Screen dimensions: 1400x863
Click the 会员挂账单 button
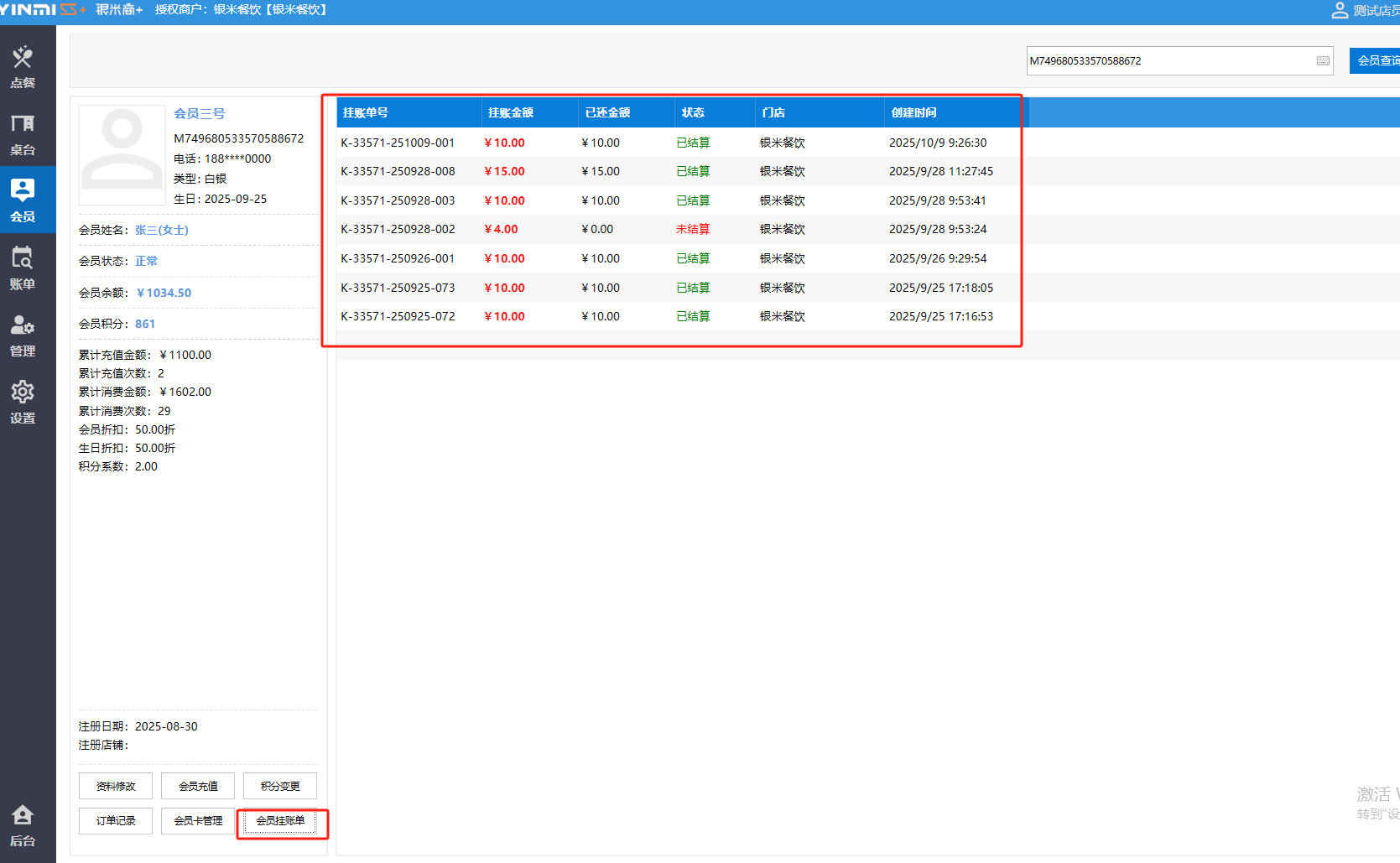pyautogui.click(x=280, y=821)
